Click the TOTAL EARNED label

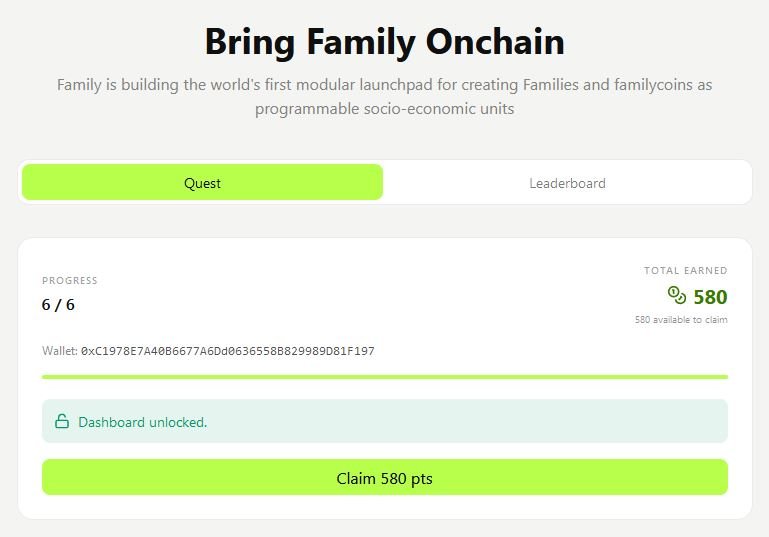(x=686, y=271)
